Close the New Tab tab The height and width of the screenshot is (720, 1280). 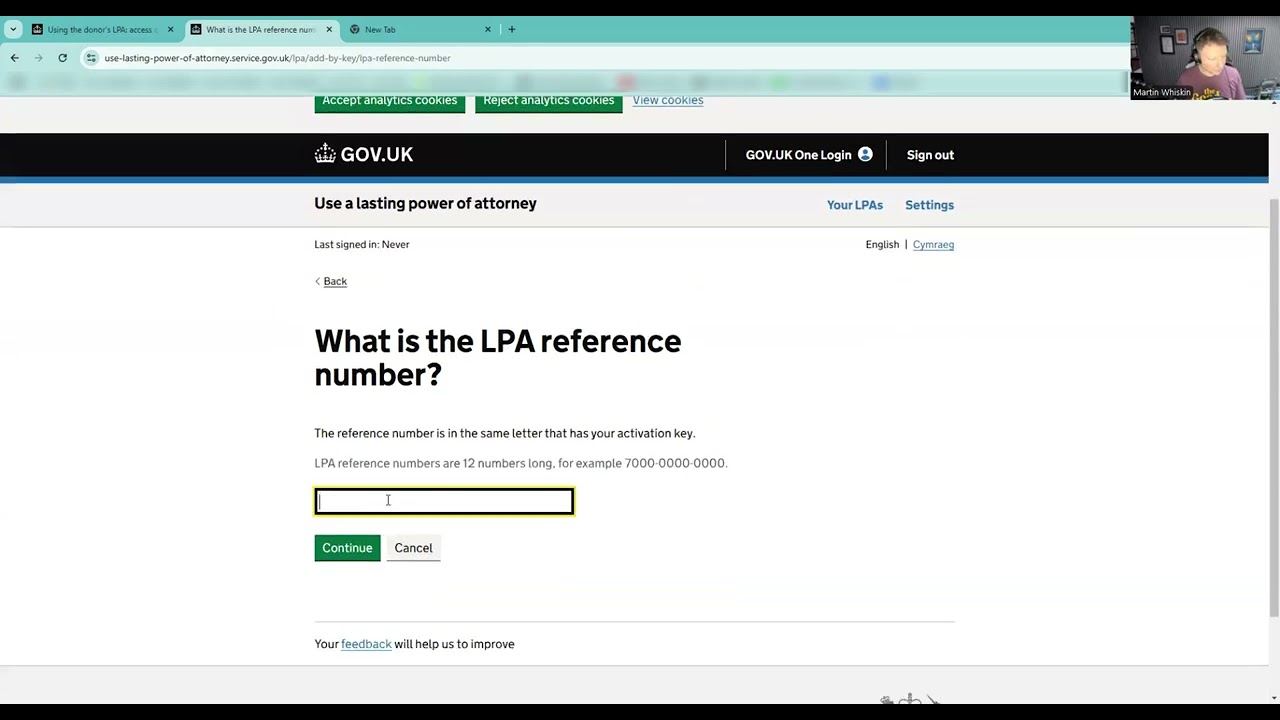(488, 29)
